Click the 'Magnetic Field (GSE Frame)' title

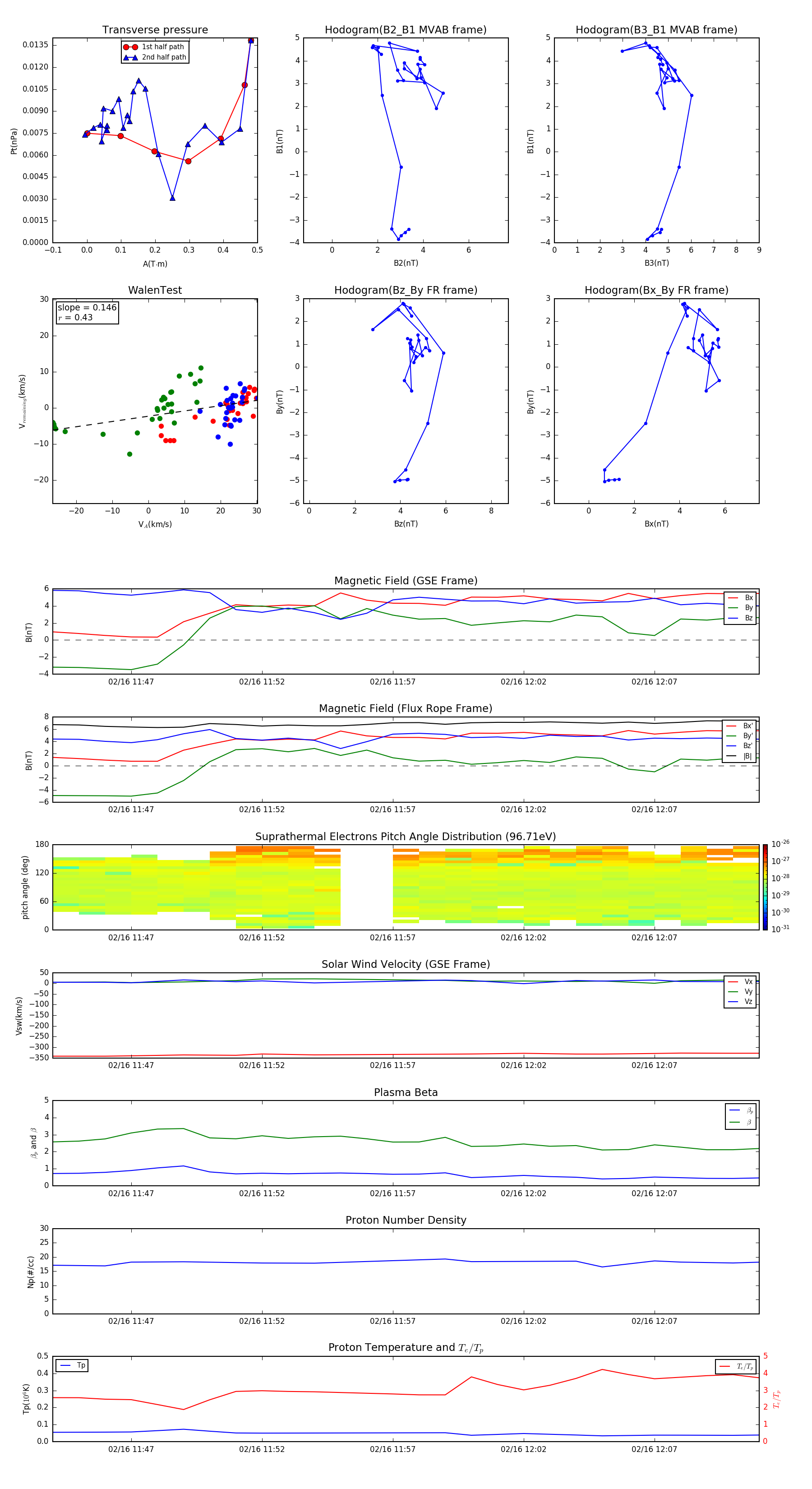point(406,581)
